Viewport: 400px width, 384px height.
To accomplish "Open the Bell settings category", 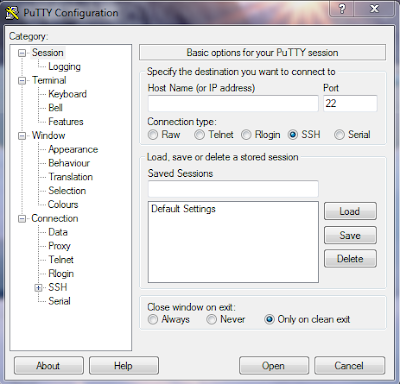I will click(x=55, y=108).
